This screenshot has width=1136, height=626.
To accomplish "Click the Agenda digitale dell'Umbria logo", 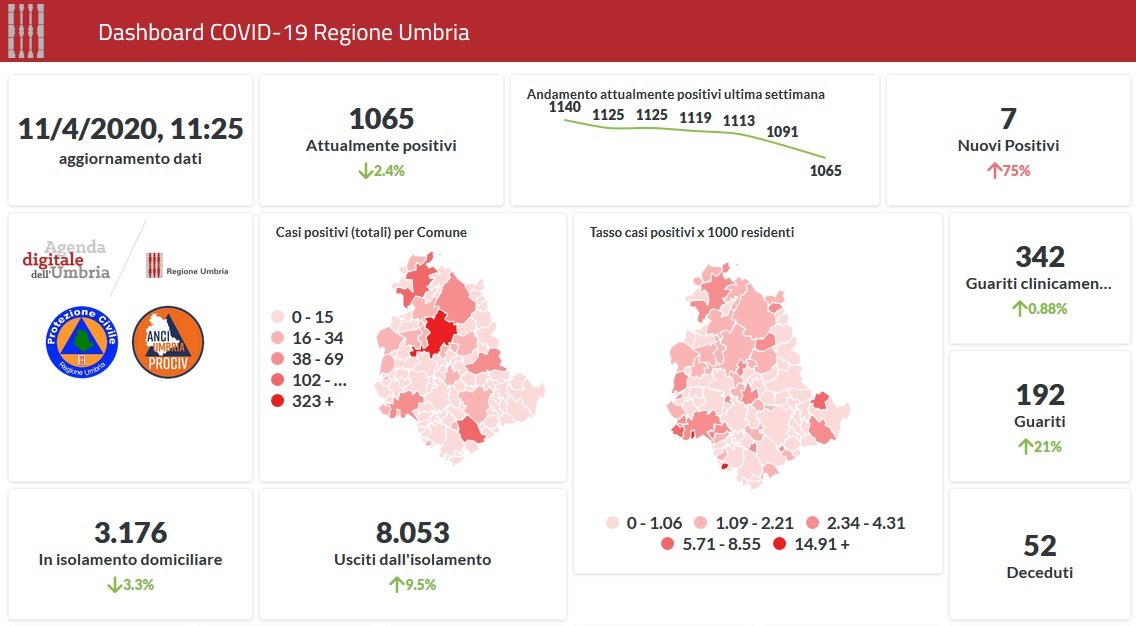I will (66, 260).
